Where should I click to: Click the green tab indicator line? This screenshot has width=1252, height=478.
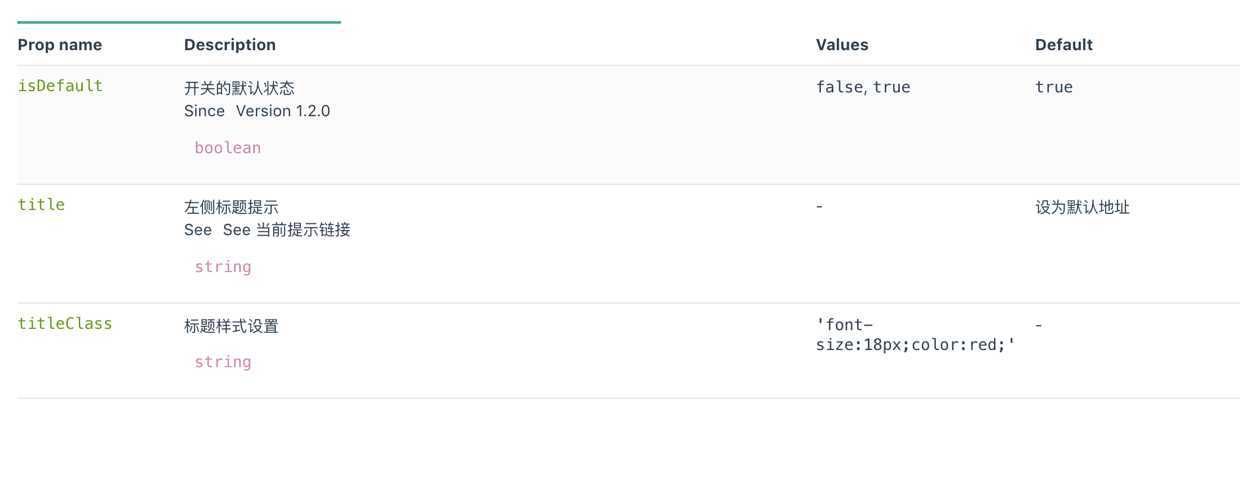(179, 22)
